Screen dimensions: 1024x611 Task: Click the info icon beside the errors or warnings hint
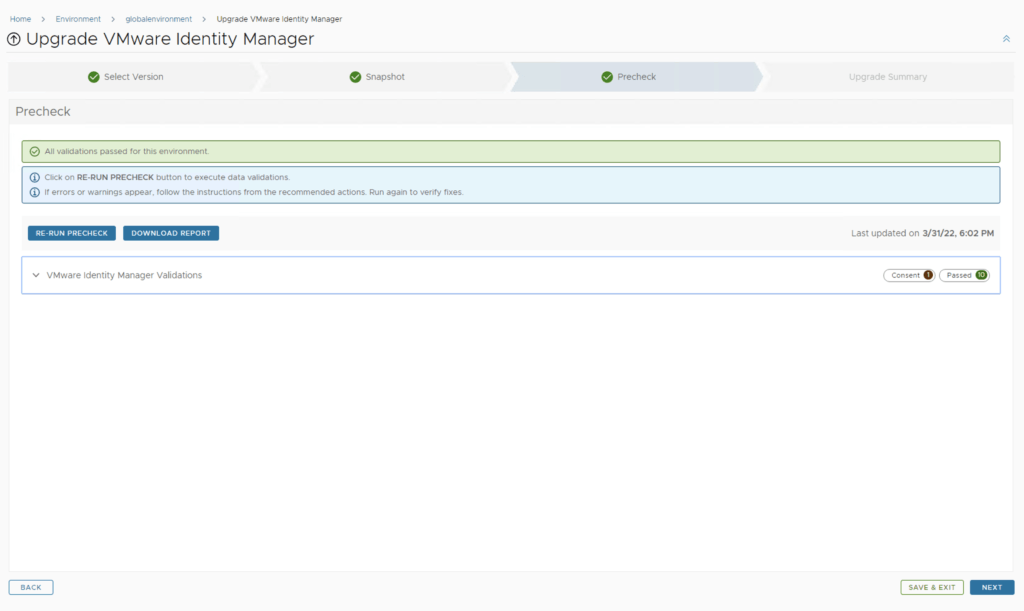coord(35,192)
